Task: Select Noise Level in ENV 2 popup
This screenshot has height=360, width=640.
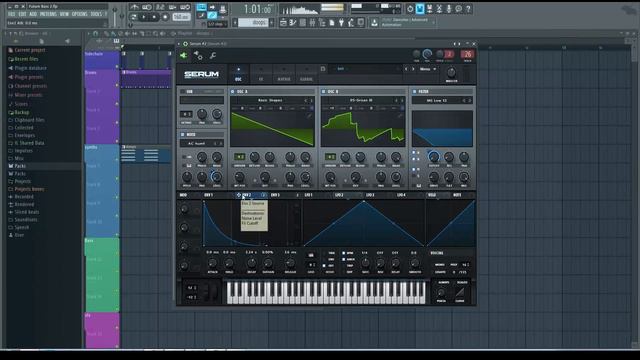Action: 251,218
